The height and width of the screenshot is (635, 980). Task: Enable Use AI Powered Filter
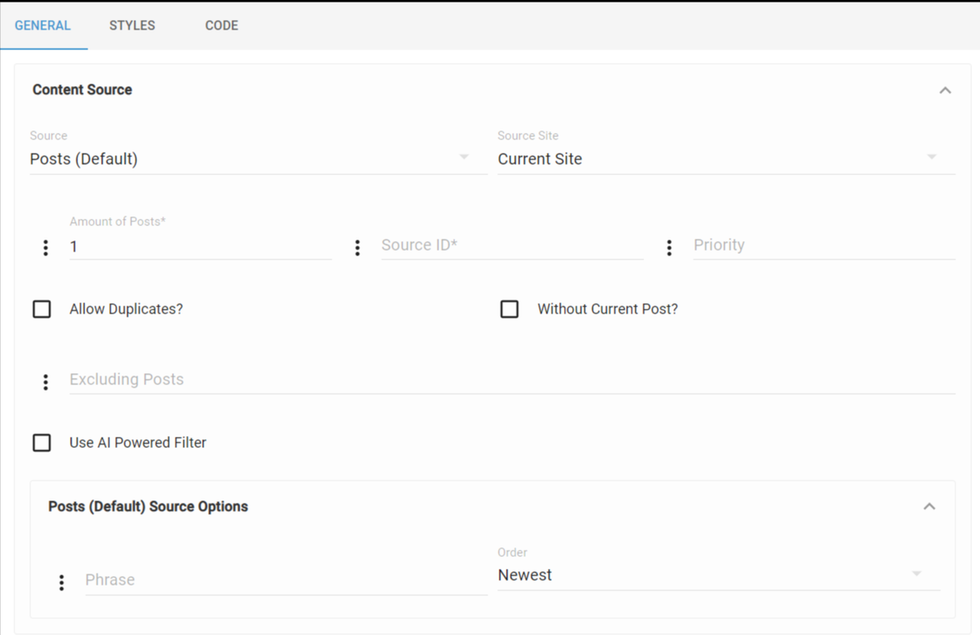42,442
